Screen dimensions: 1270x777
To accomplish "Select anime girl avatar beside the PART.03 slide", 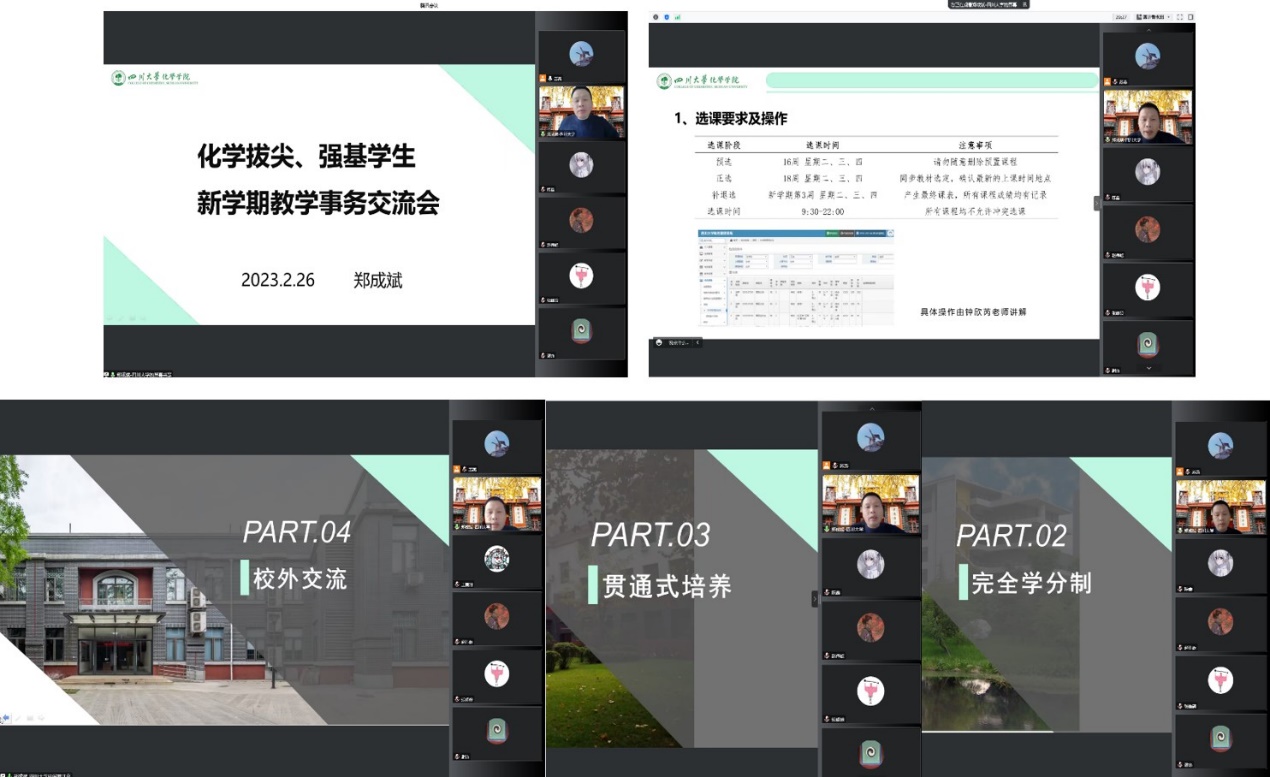I will tap(870, 565).
